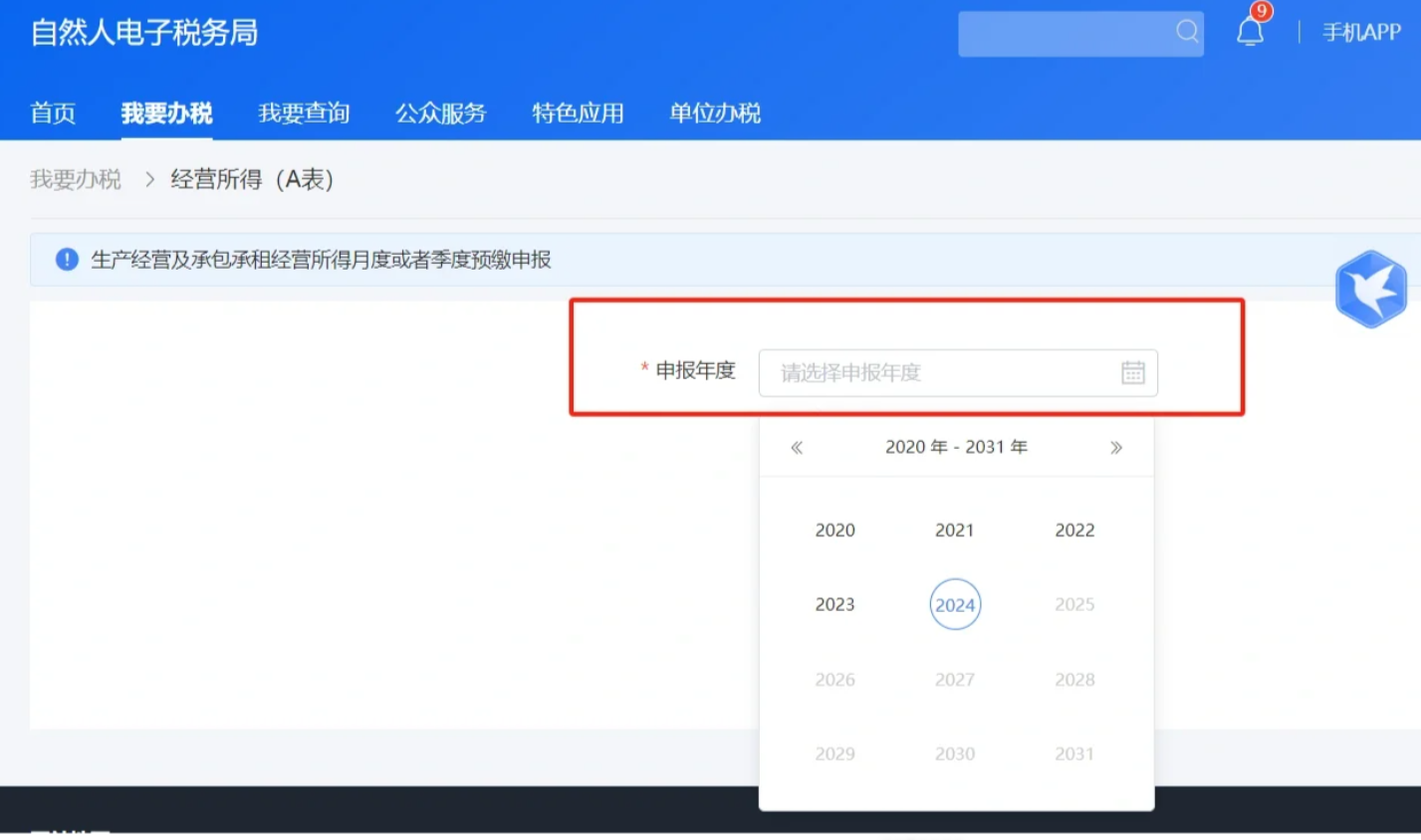1421x840 pixels.
Task: Select year 2024 in the picker
Action: pos(954,603)
